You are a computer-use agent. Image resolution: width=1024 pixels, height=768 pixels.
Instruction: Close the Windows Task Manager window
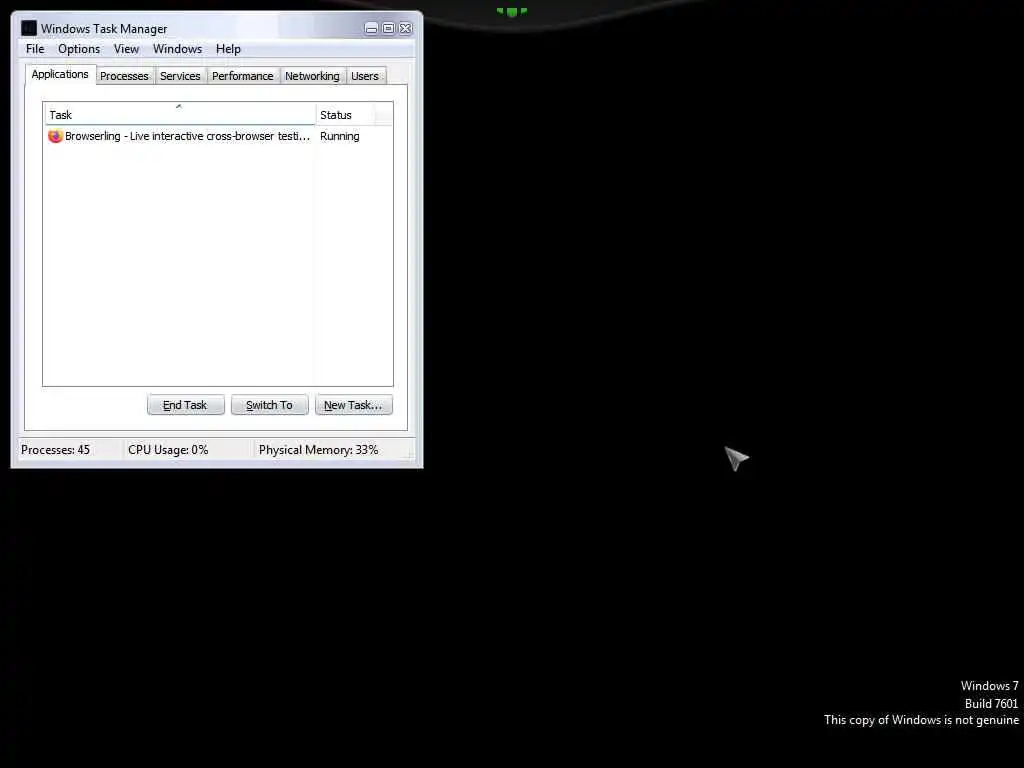(x=405, y=28)
